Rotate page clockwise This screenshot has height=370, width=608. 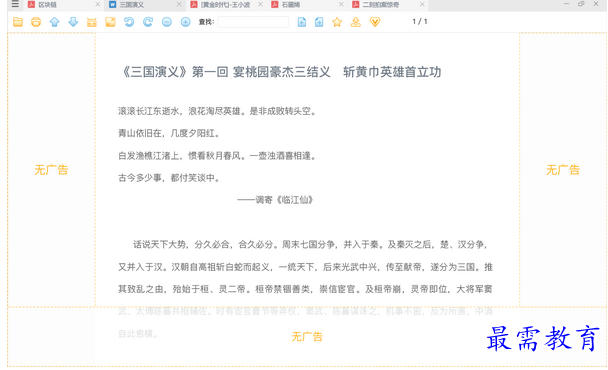click(148, 22)
